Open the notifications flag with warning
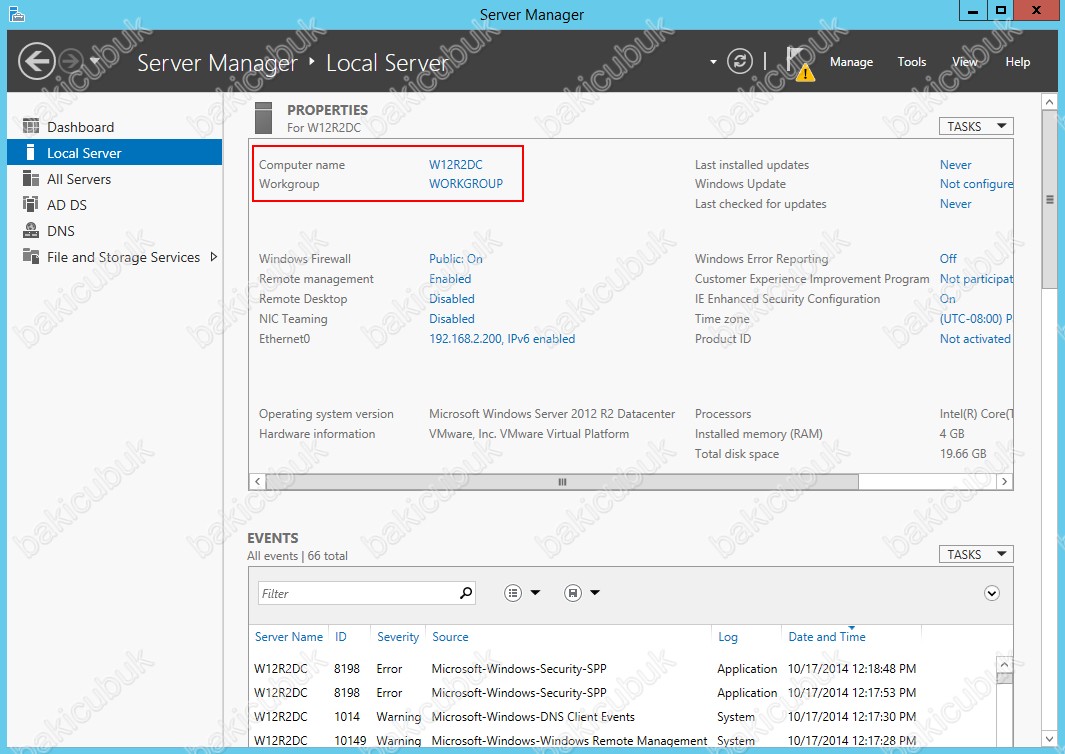The image size is (1065, 754). (x=799, y=63)
